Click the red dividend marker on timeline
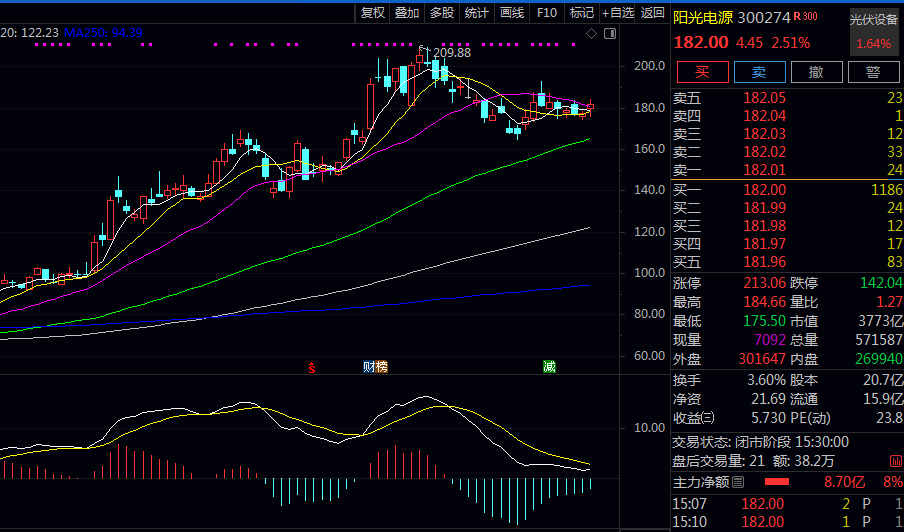 click(312, 368)
